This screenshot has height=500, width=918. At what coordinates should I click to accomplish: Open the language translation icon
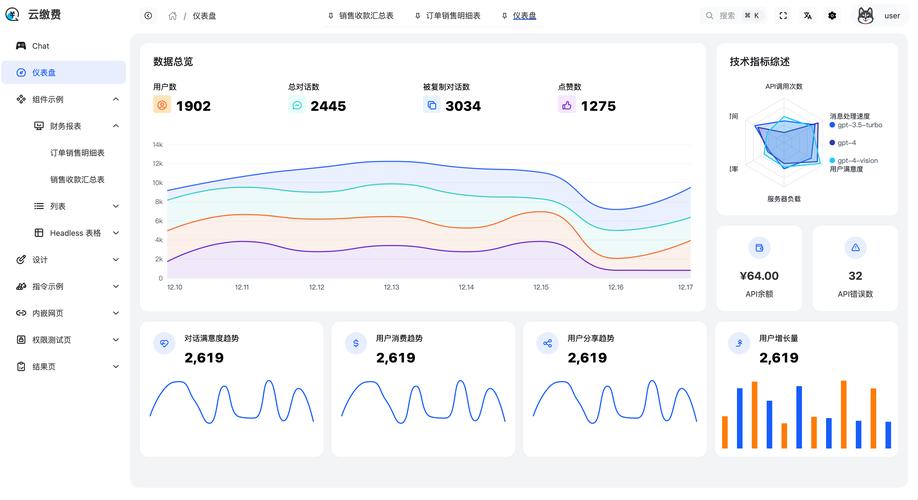[807, 16]
